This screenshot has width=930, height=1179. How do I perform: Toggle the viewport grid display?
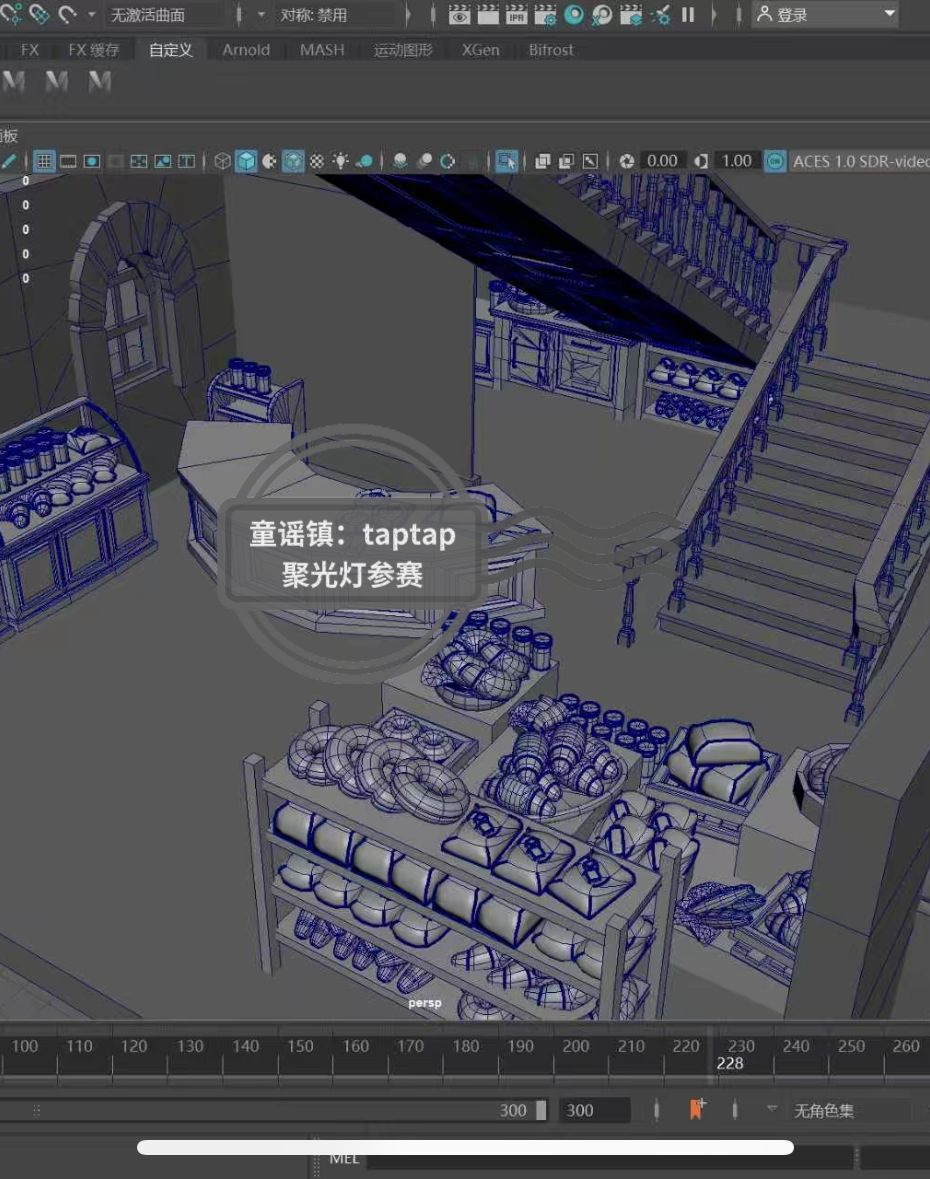point(44,161)
